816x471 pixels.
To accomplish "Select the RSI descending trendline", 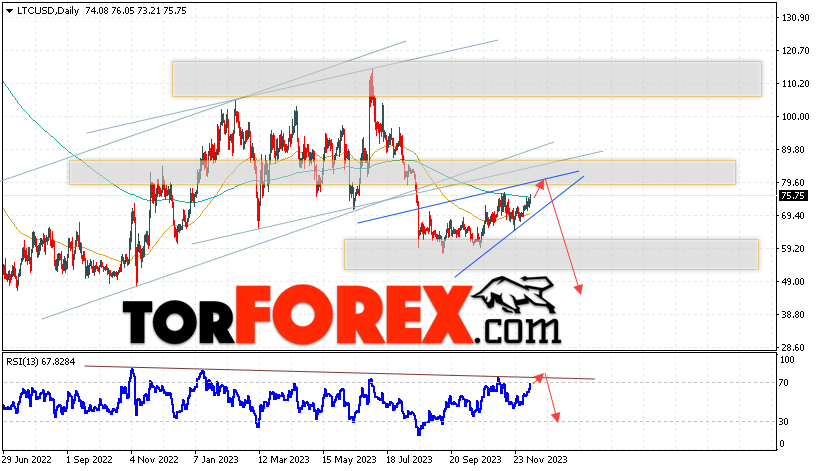I will click(339, 373).
